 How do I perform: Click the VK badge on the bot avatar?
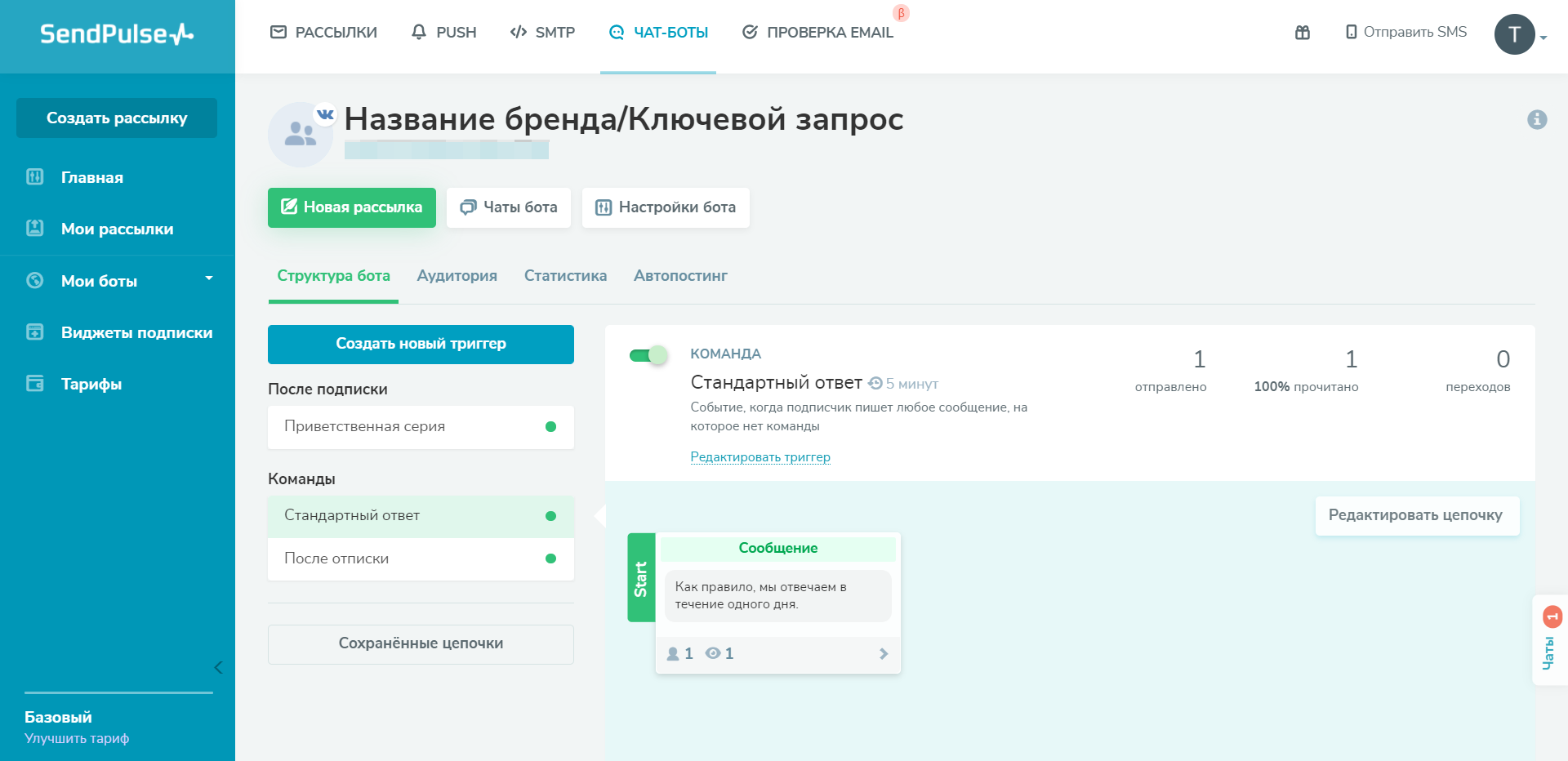click(x=327, y=114)
